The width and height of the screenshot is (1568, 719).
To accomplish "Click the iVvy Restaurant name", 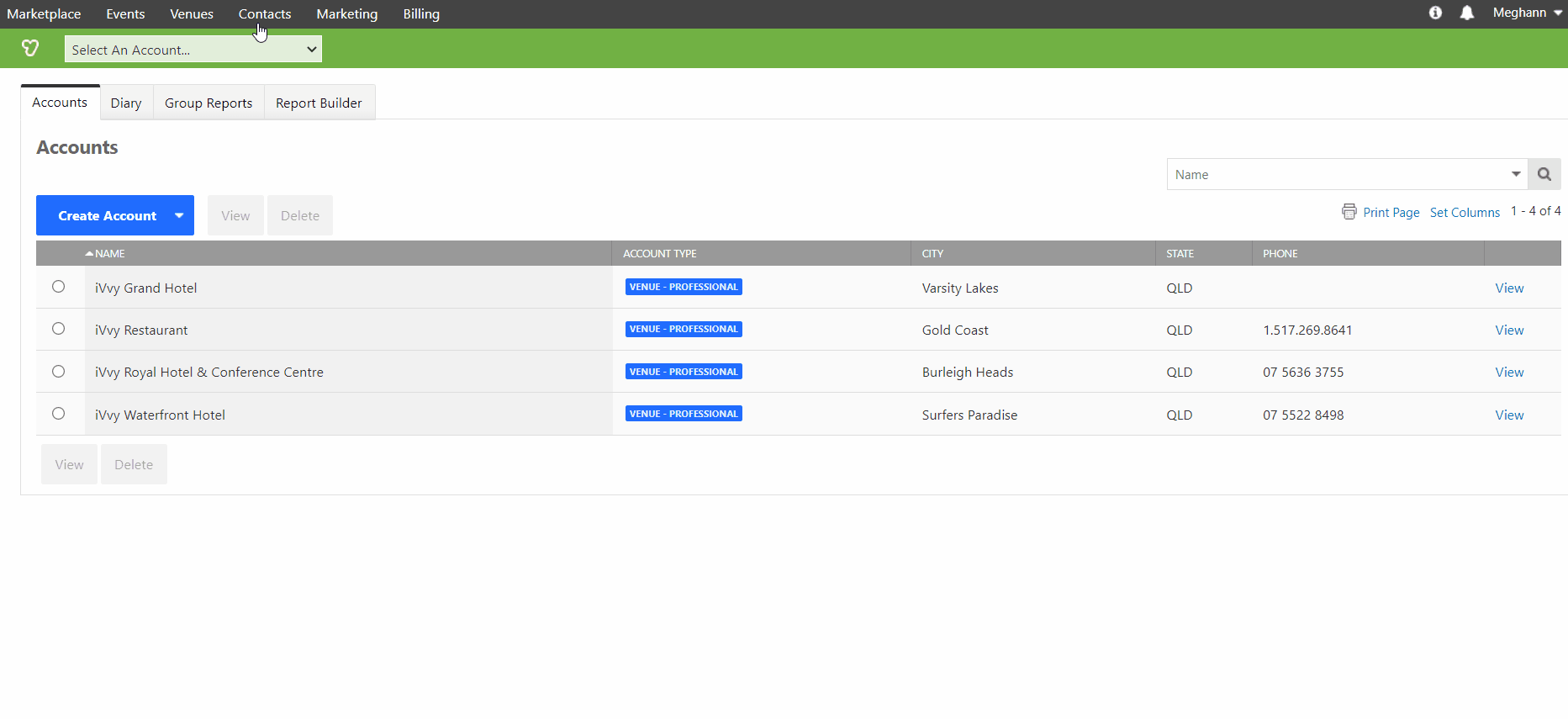I will tap(141, 330).
